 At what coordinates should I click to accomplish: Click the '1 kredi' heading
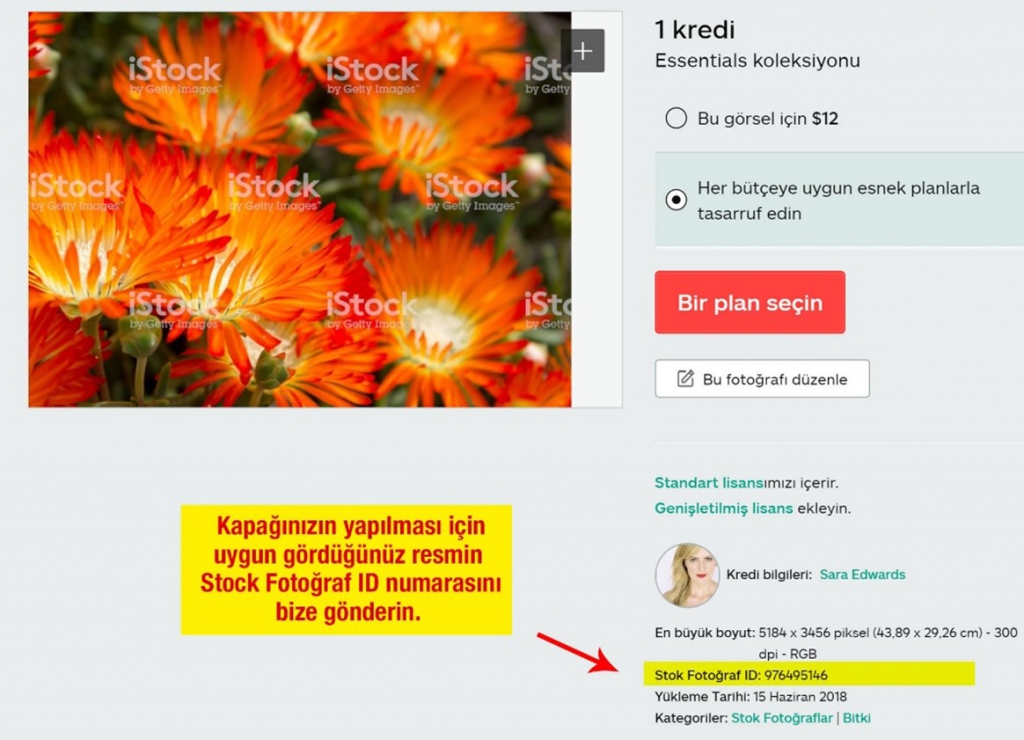point(695,29)
